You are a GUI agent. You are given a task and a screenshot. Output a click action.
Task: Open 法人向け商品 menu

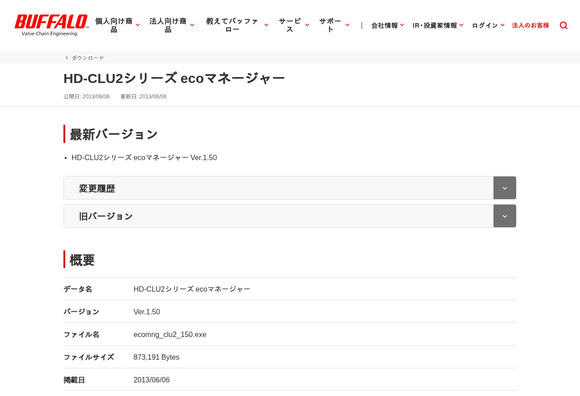coord(172,25)
